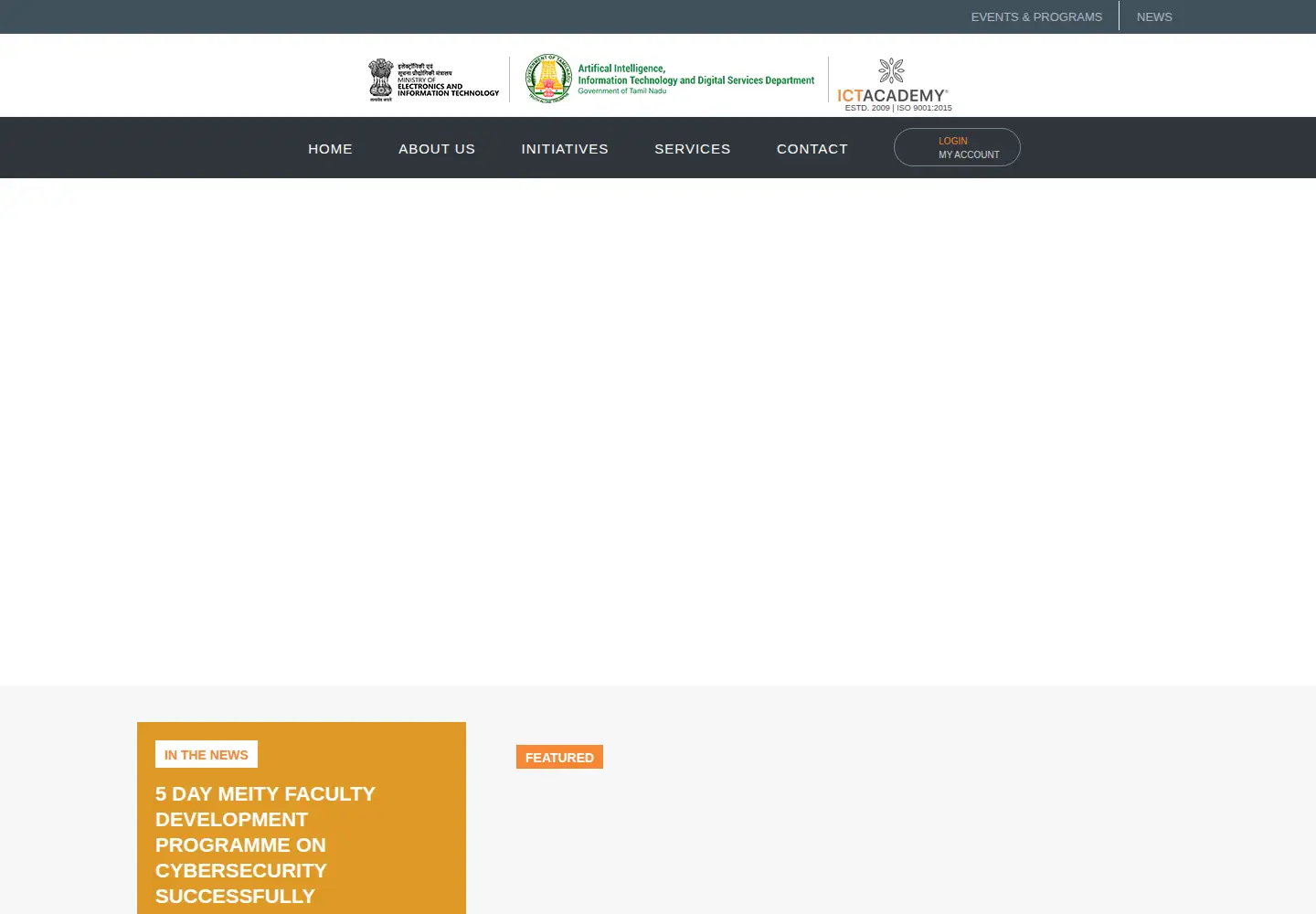Screen dimensions: 1316x914
Task: Click the Ministry of Electronics and IT logo
Action: point(434,80)
